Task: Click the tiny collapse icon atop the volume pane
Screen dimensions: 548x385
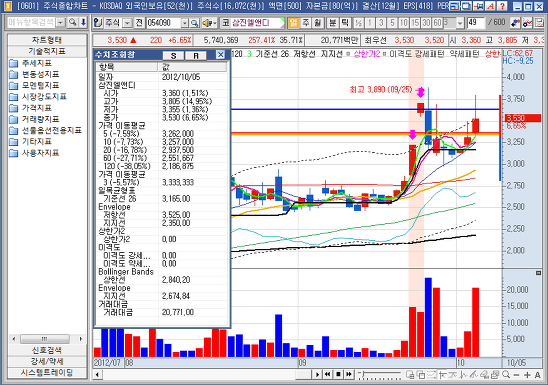Action: click(539, 273)
